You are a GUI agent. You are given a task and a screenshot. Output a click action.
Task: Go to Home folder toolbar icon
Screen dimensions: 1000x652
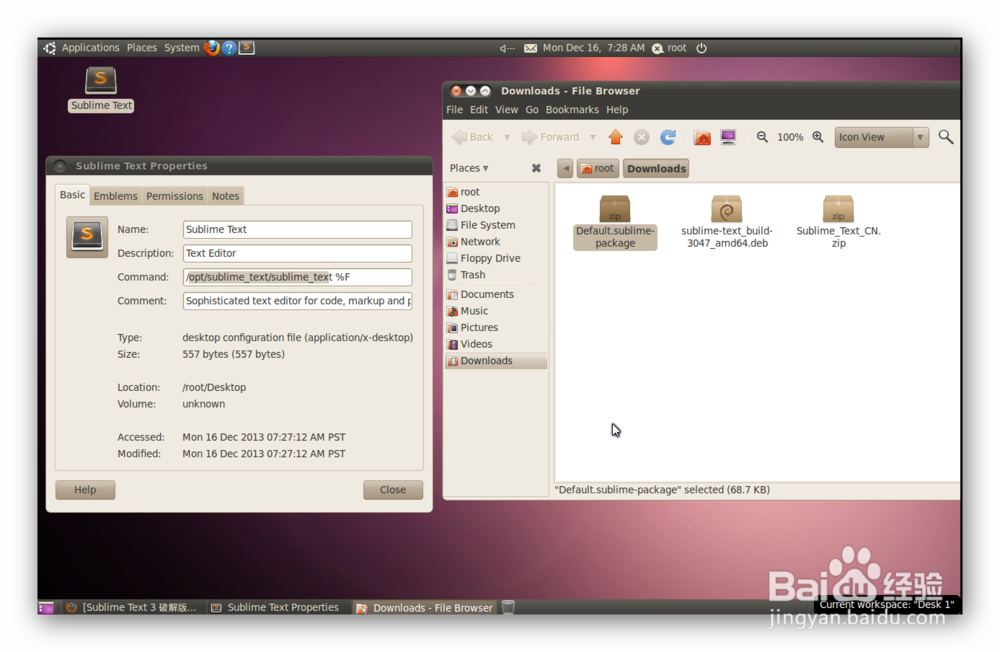pos(702,137)
